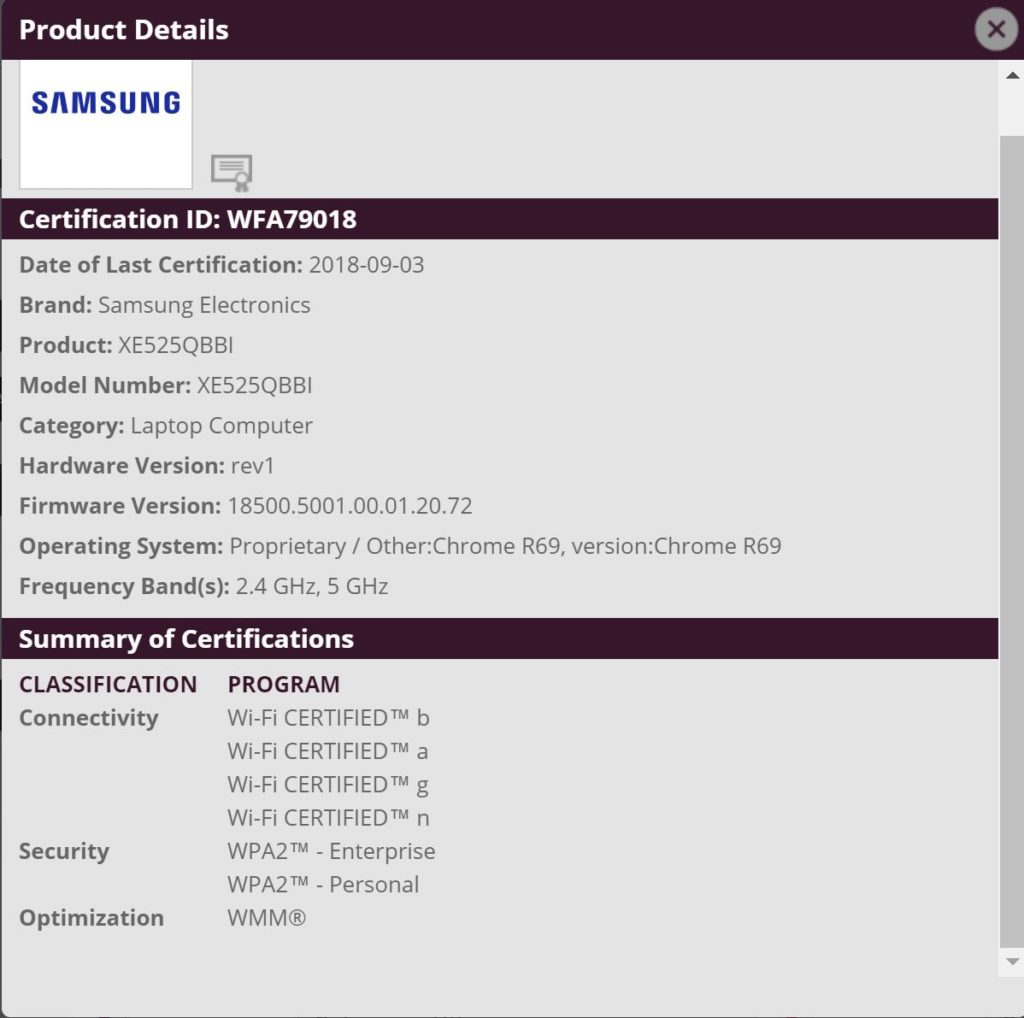Click the Samsung logo thumbnail
Screen dimensions: 1024x1018
tap(106, 124)
